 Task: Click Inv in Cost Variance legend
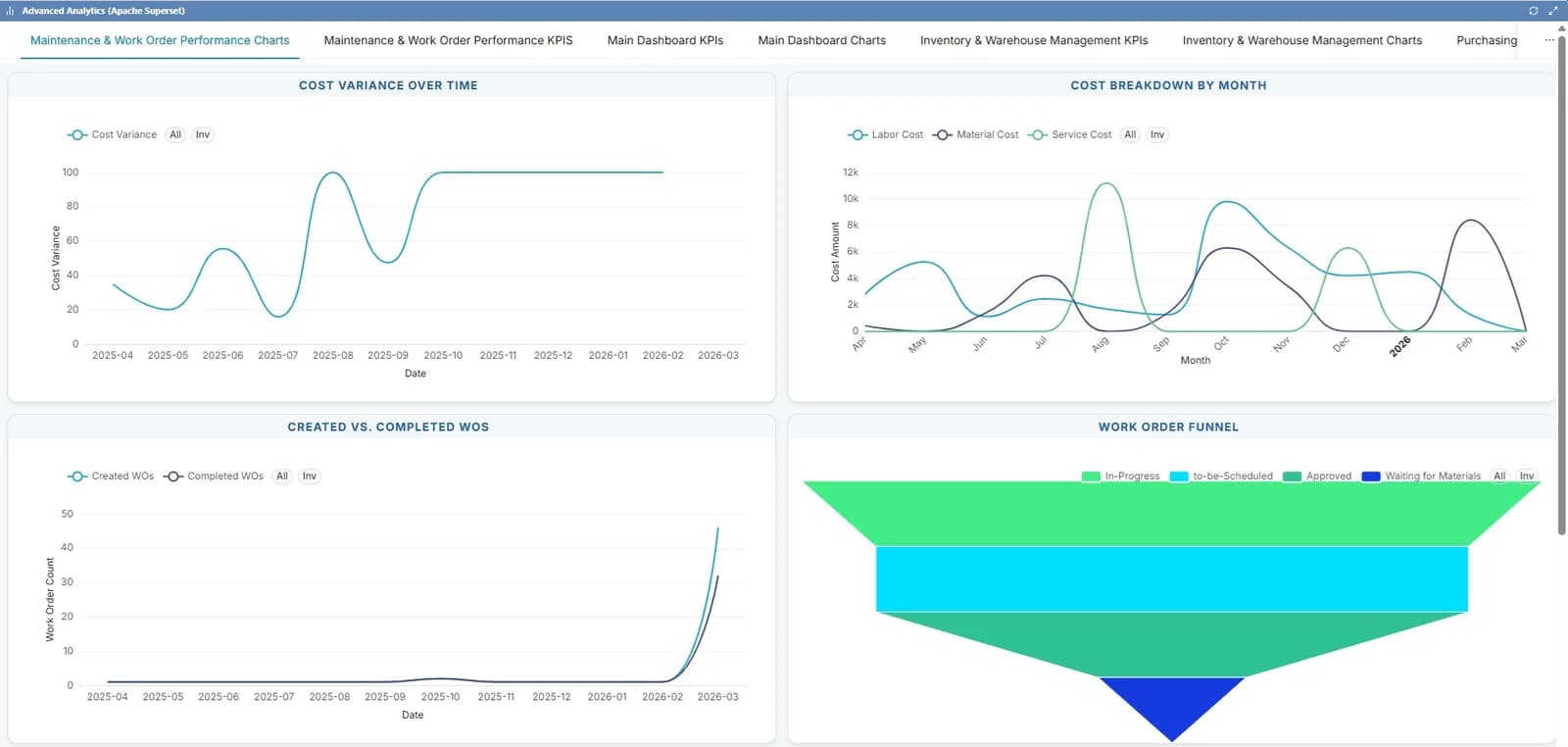[203, 134]
